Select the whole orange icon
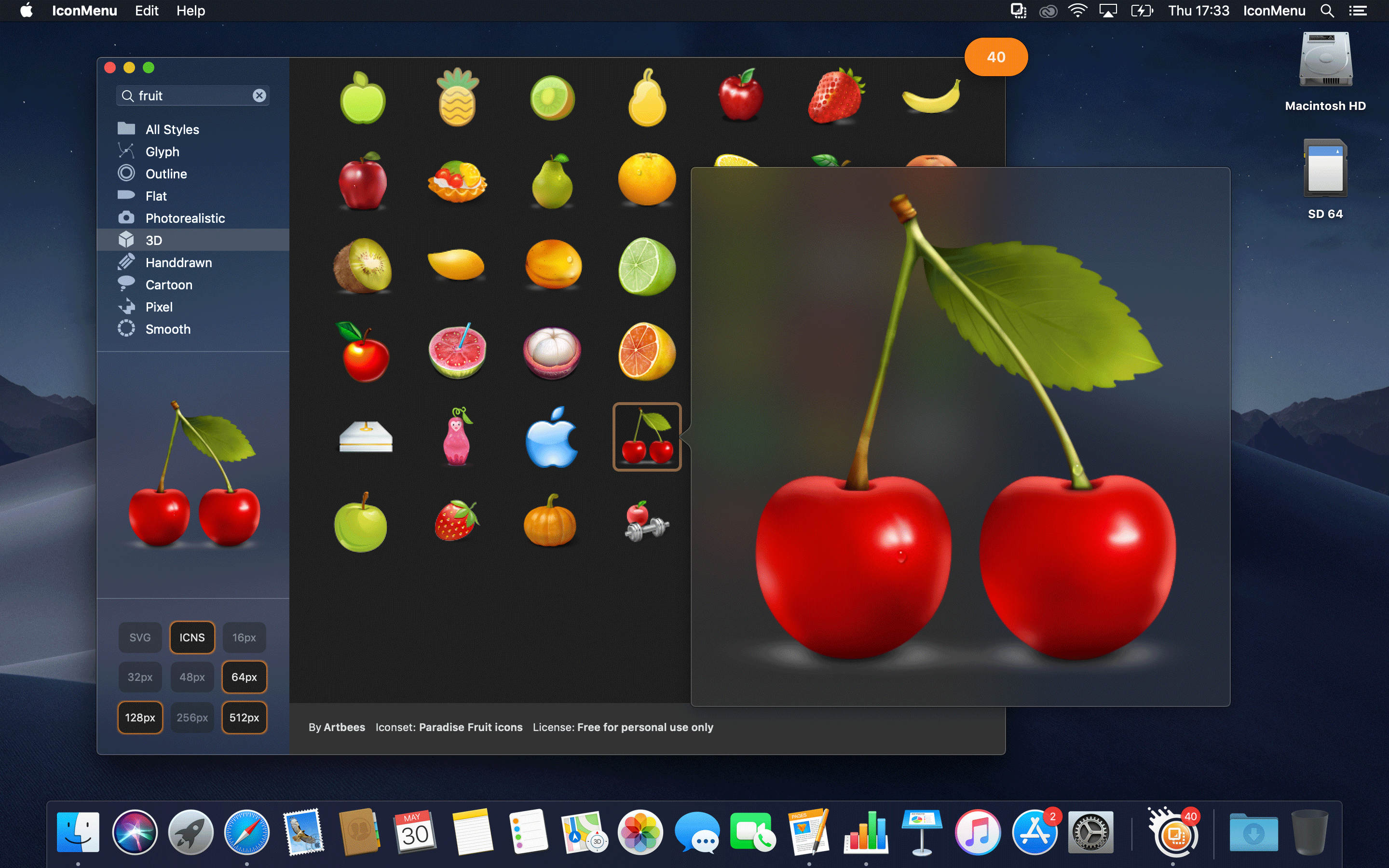The image size is (1389, 868). 647,179
